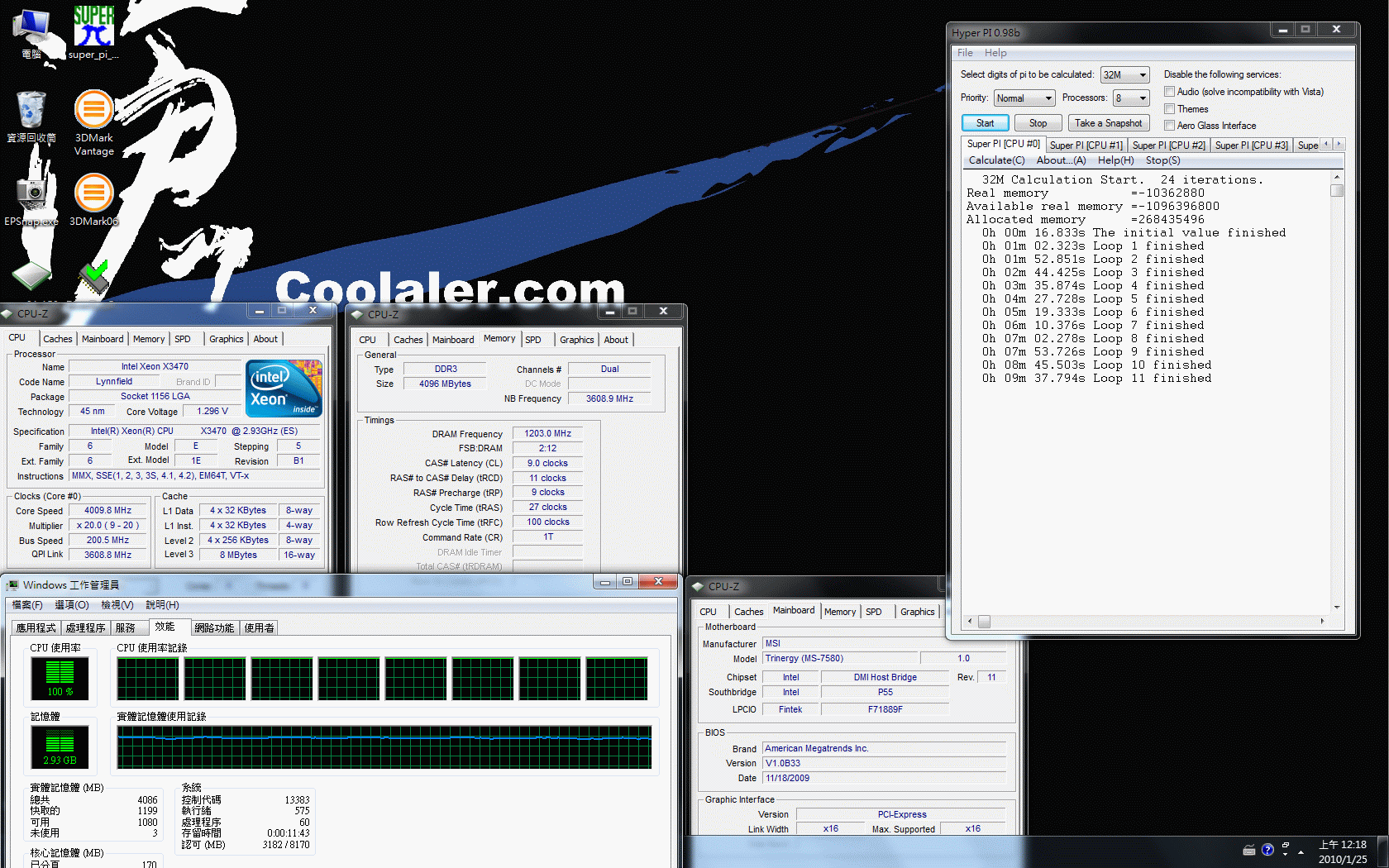
Task: Launch EPSnap.exe camera icon
Action: (x=31, y=201)
